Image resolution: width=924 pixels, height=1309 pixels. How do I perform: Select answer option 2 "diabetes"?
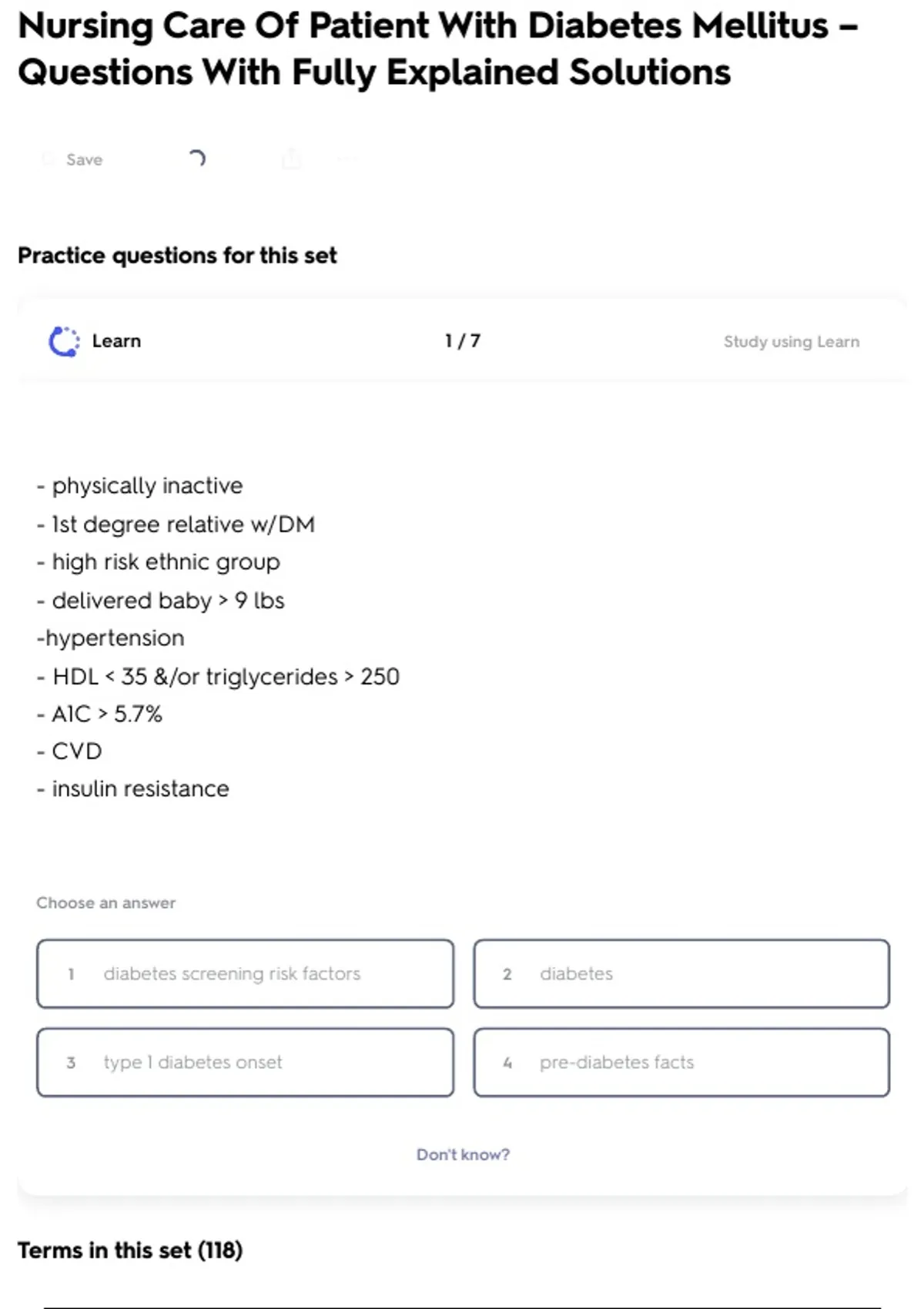click(x=681, y=974)
